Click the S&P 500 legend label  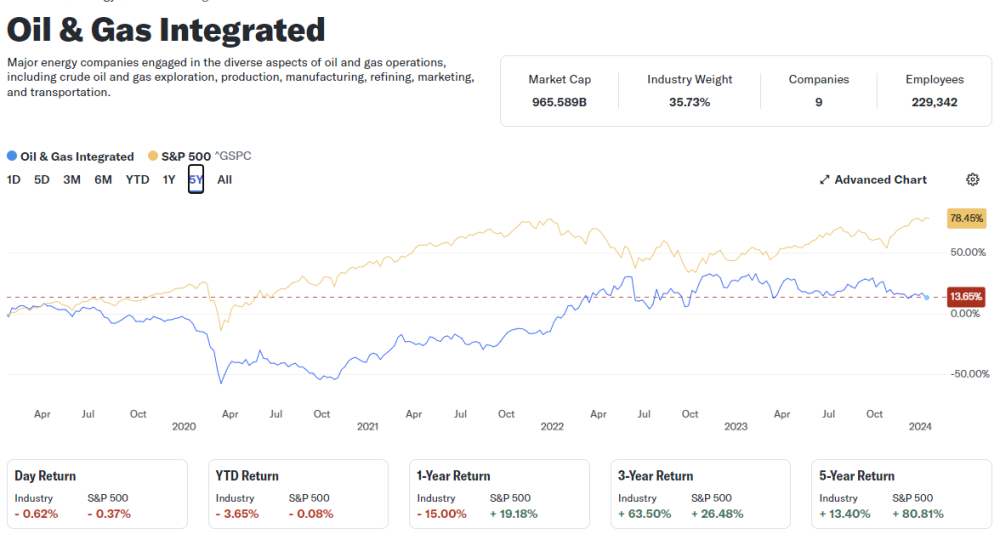(x=183, y=156)
